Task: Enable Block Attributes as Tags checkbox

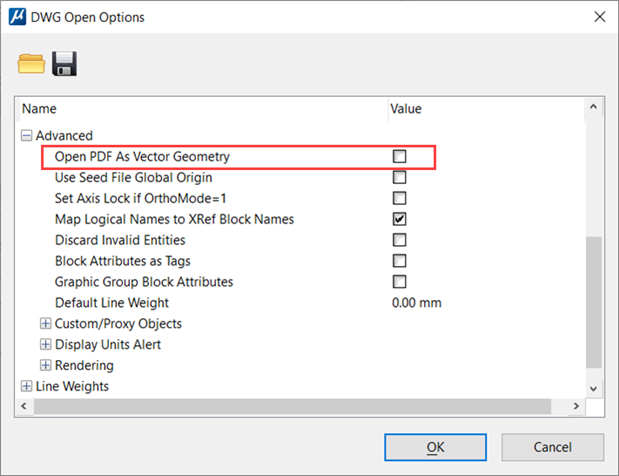Action: tap(400, 261)
